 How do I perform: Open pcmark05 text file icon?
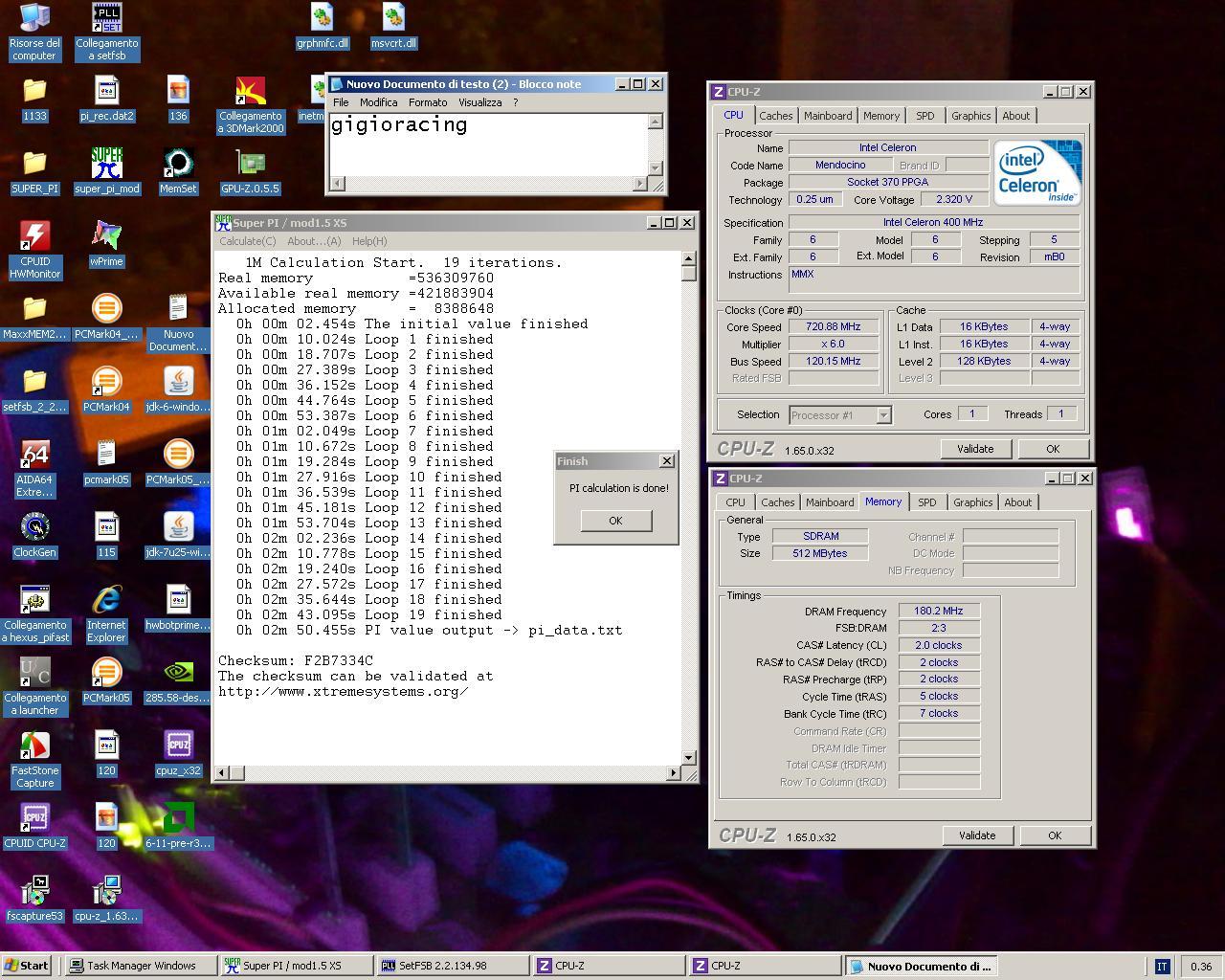(x=106, y=463)
